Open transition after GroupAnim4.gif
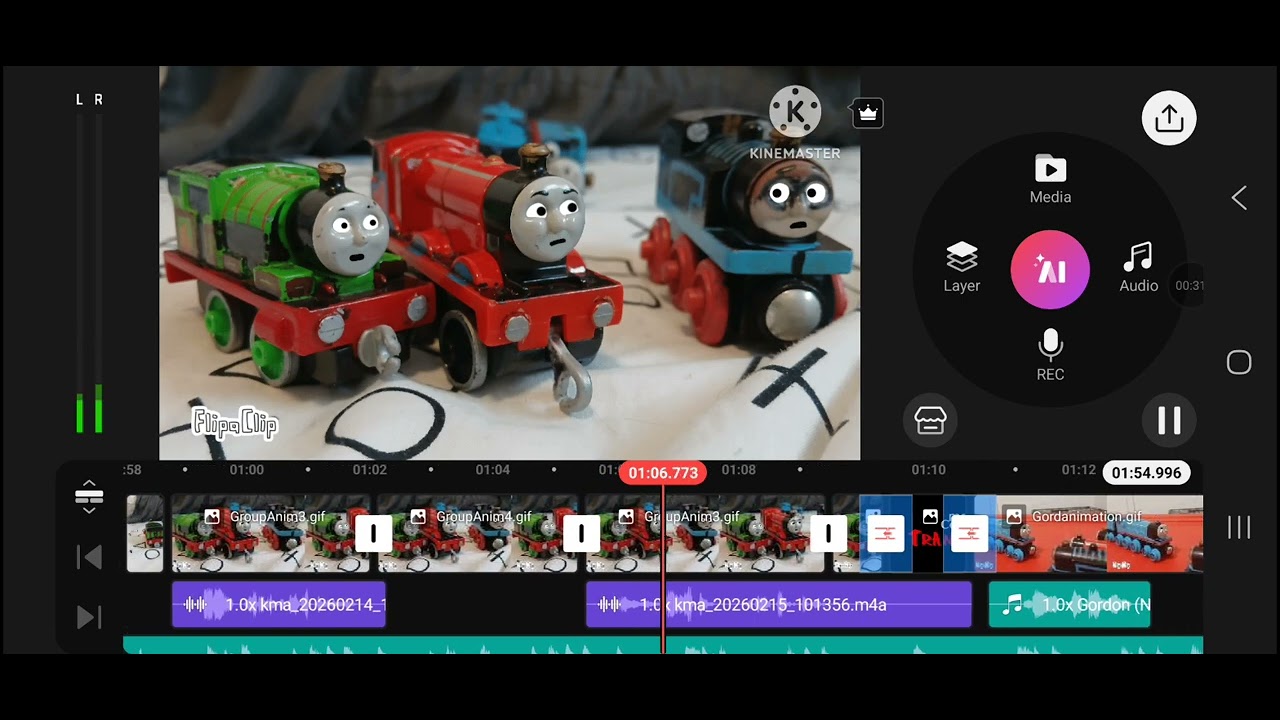Viewport: 1280px width, 720px height. 581,533
